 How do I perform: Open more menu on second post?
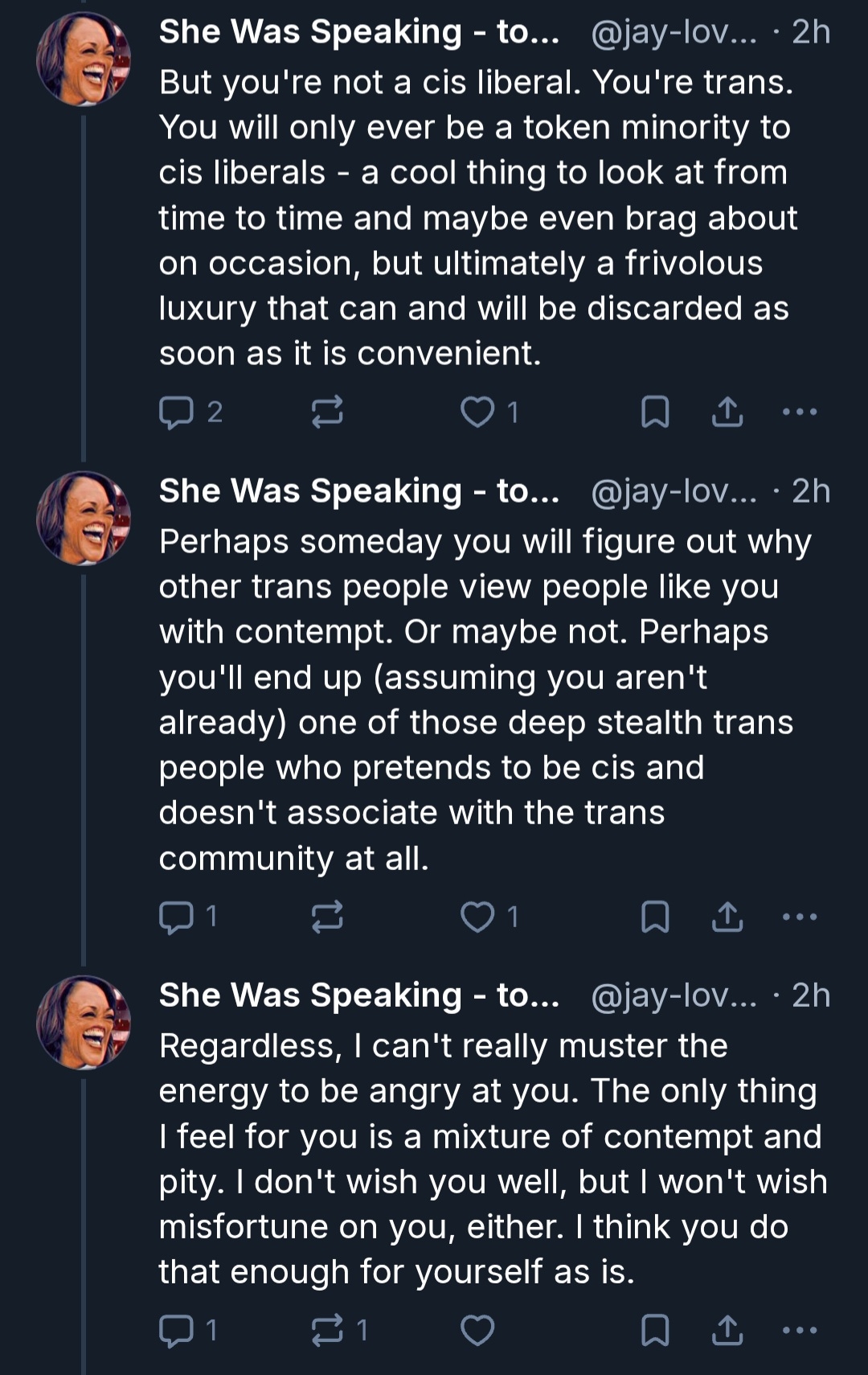tap(800, 917)
